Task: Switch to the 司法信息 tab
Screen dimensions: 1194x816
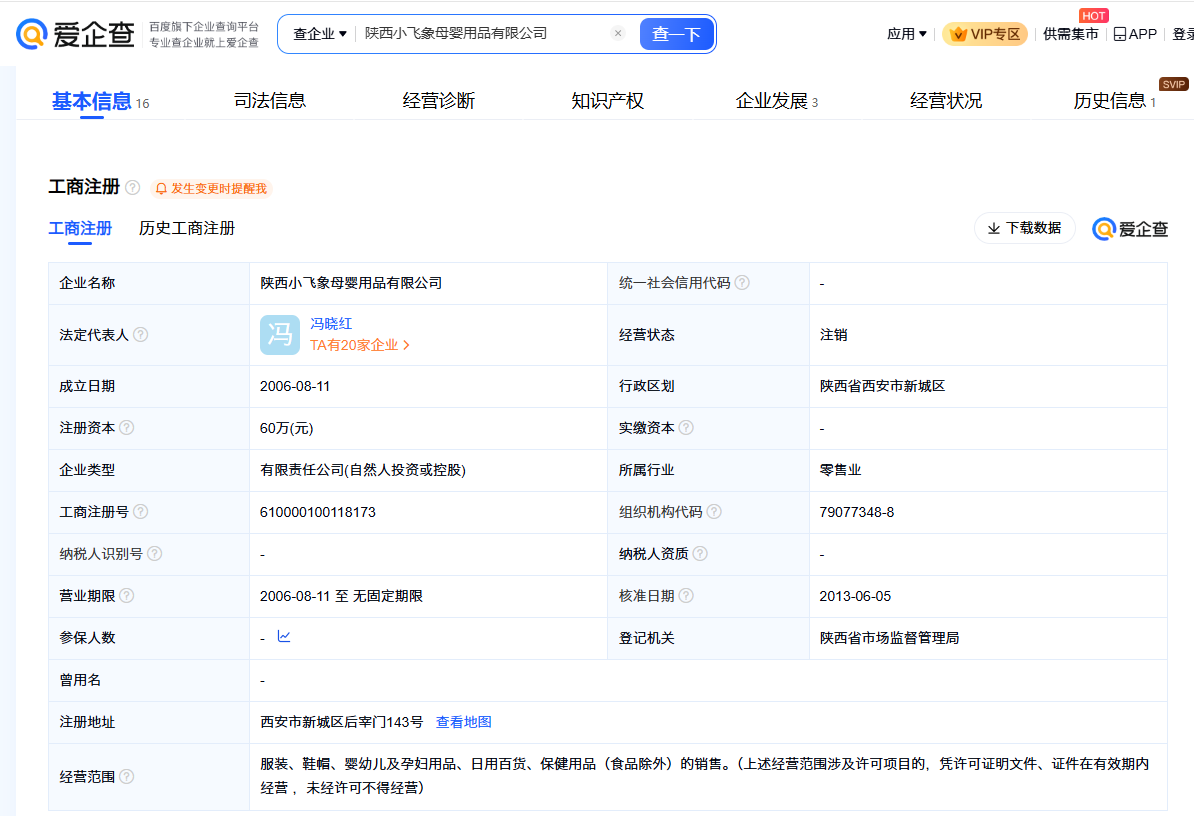Action: (x=269, y=101)
